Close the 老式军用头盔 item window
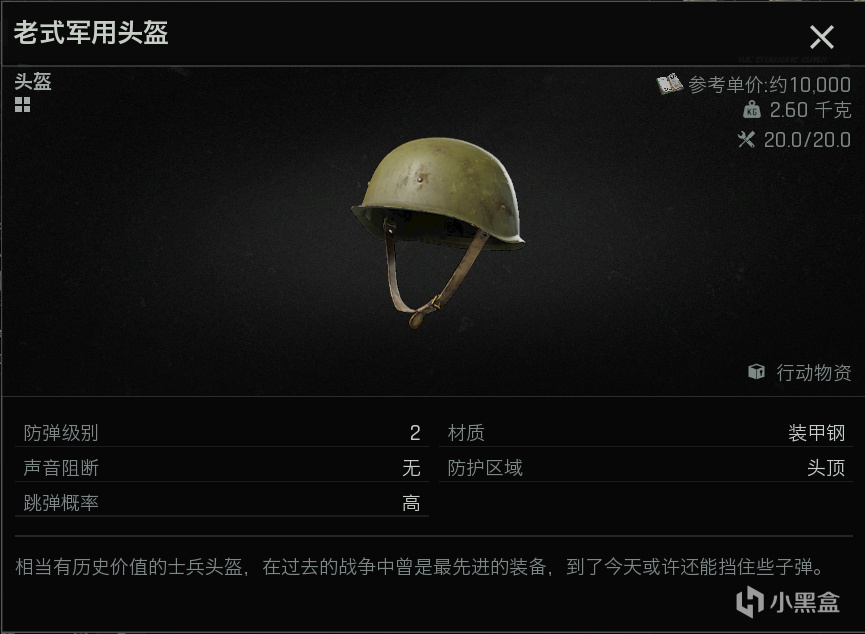865x634 pixels. coord(821,37)
